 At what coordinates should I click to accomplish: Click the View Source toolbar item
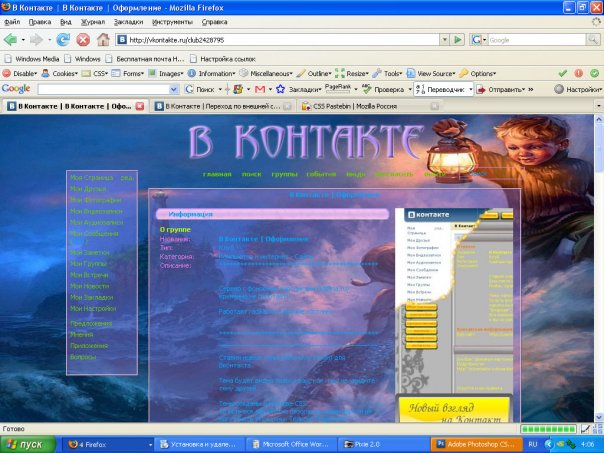point(431,73)
